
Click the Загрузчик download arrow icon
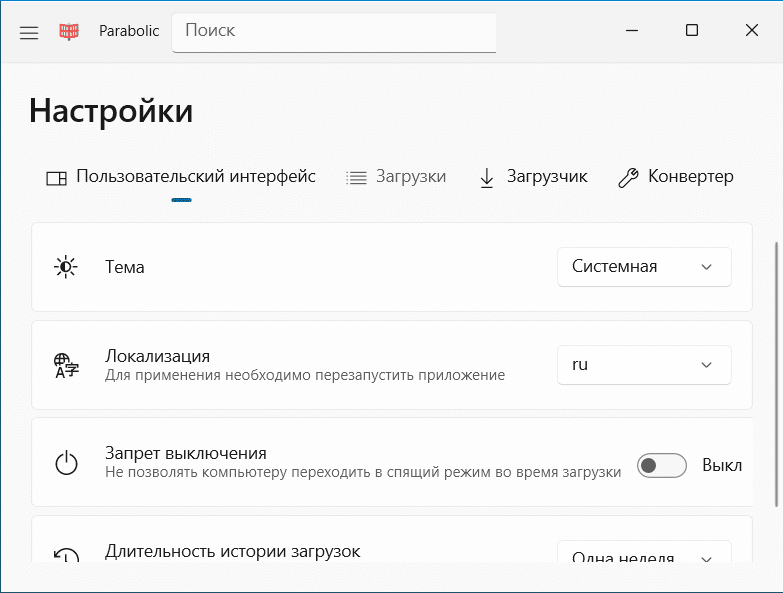click(x=487, y=178)
